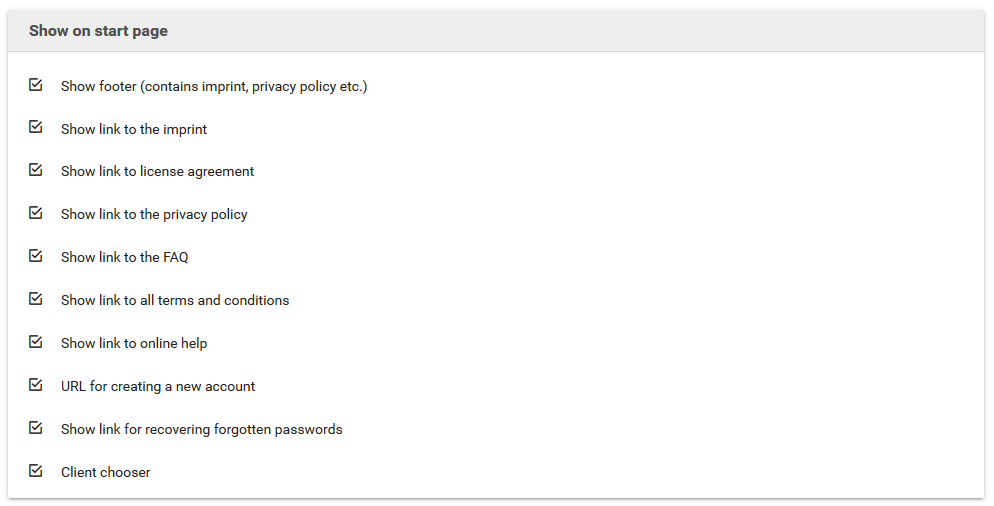The image size is (994, 506).
Task: Deselect the online help link checkbox
Action: pos(36,342)
